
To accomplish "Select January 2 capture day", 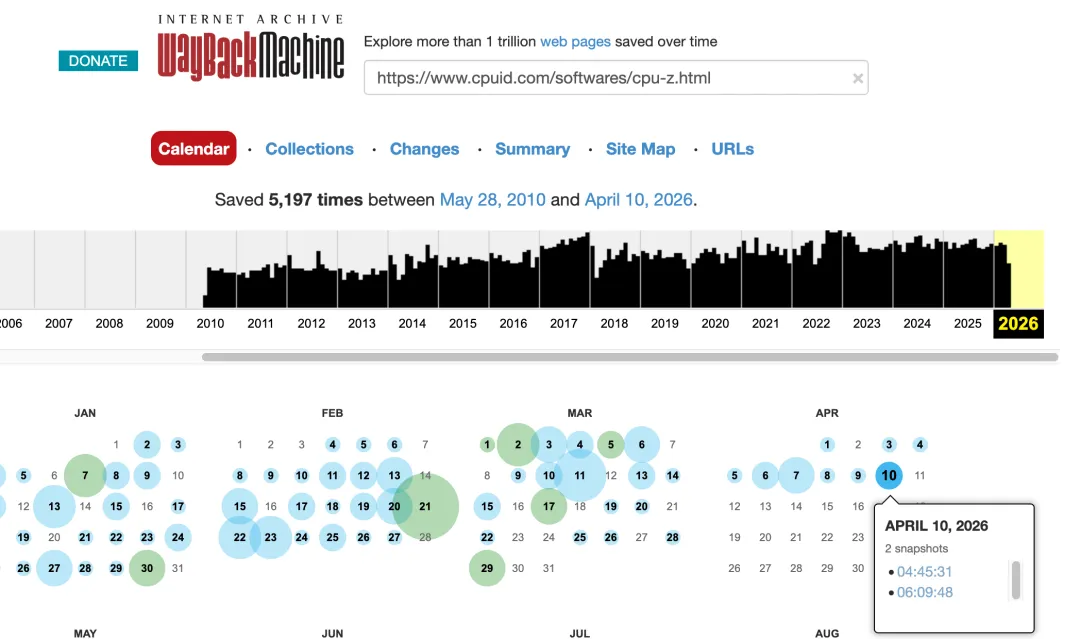I will point(147,444).
